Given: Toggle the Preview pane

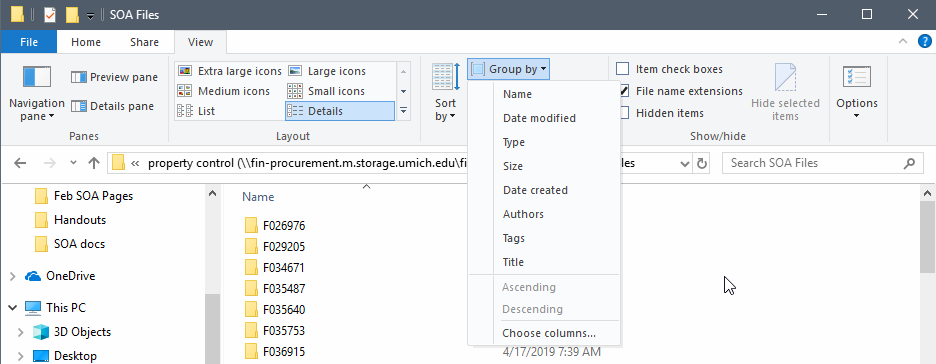Looking at the screenshot, I should pos(114,77).
